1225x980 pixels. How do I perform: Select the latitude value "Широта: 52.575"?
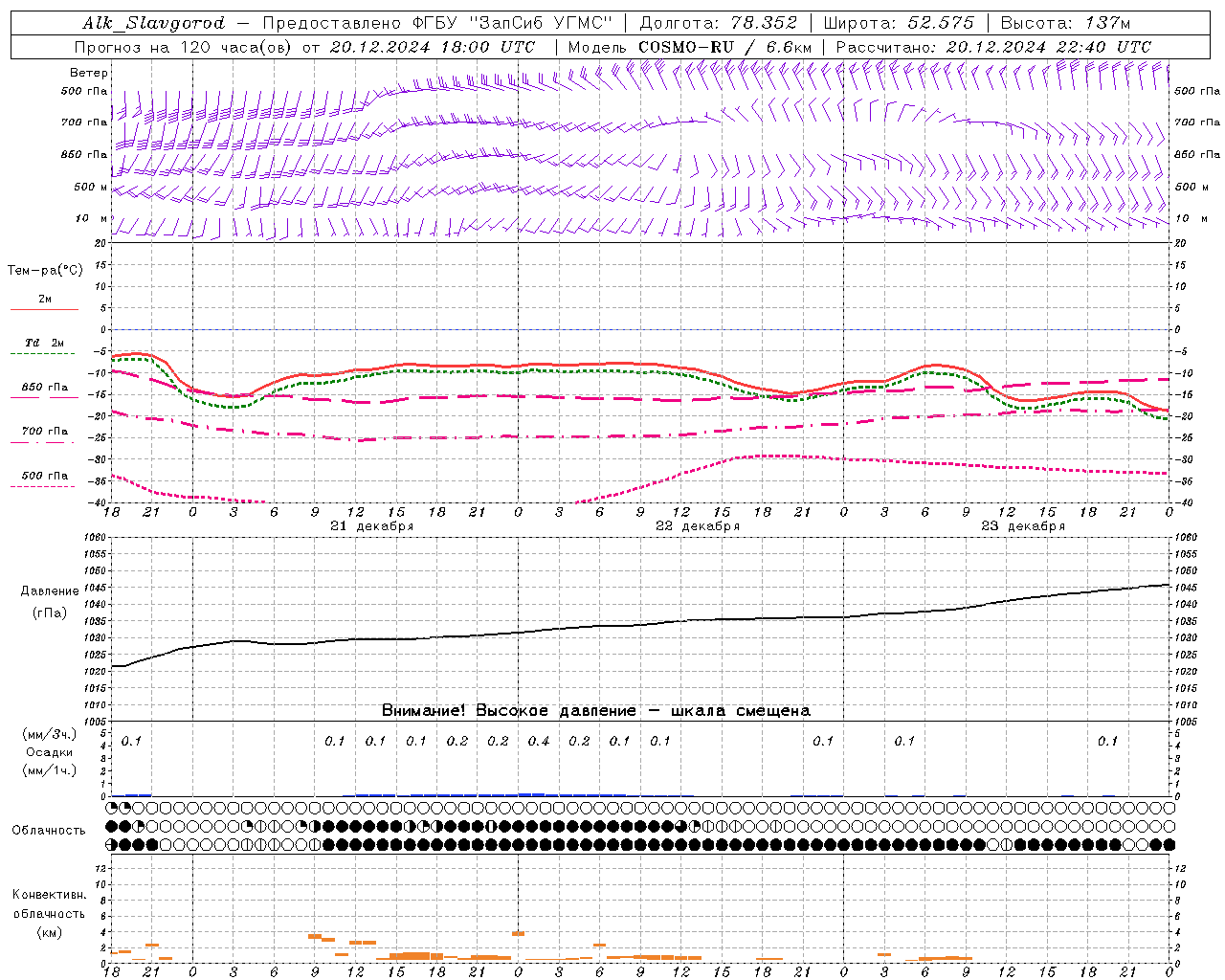click(899, 23)
